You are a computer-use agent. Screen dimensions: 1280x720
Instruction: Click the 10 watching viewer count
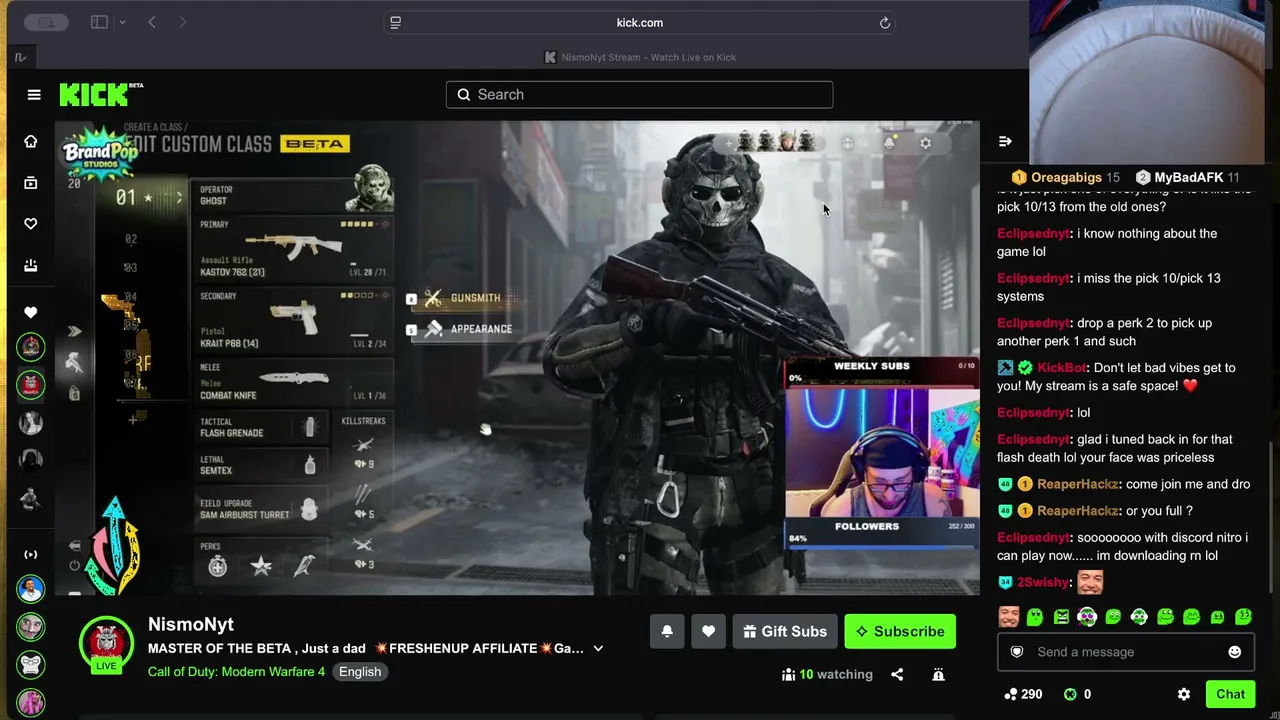(x=828, y=674)
